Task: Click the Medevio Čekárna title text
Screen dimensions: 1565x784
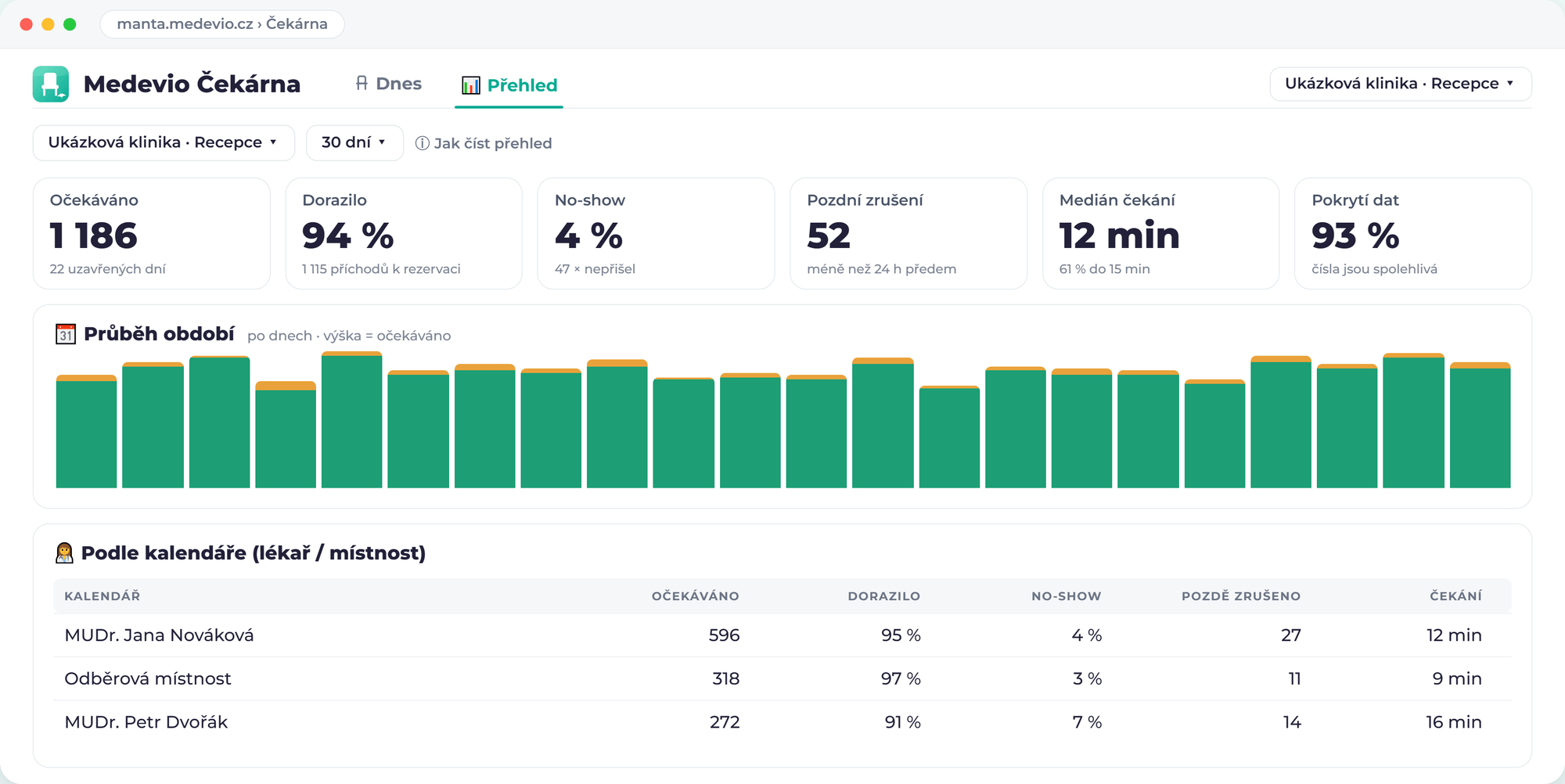Action: click(192, 84)
